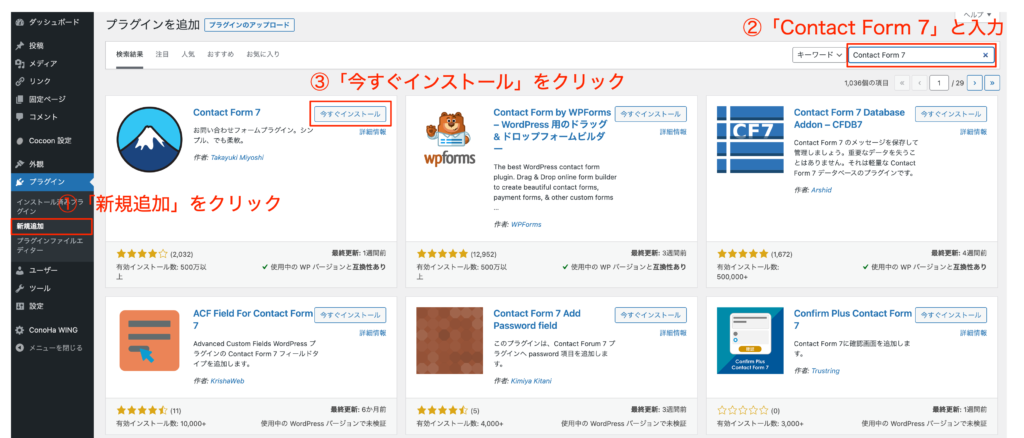Open 詳細情報 for ACF Field plugin
This screenshot has height=438, width=1024.
[x=372, y=333]
